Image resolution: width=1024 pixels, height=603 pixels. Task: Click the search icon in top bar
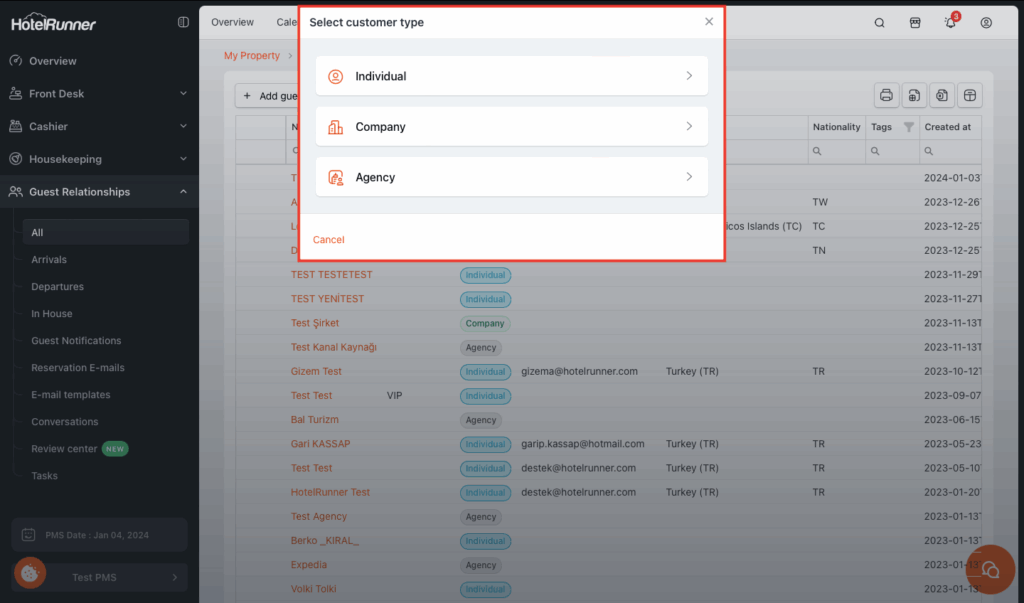tap(879, 23)
